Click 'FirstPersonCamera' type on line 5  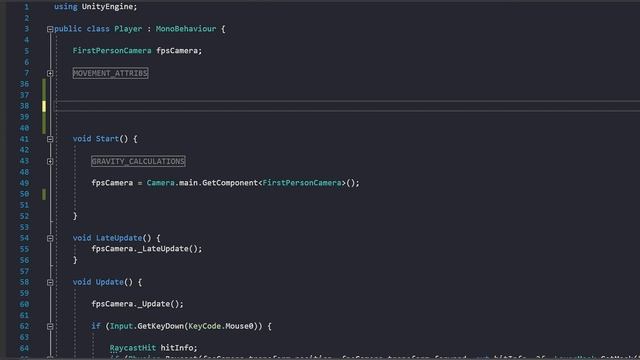point(112,51)
